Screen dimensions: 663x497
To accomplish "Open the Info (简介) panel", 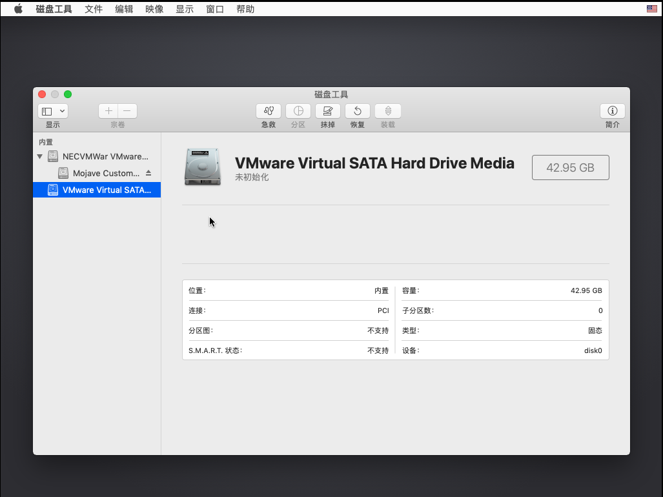I will (612, 111).
